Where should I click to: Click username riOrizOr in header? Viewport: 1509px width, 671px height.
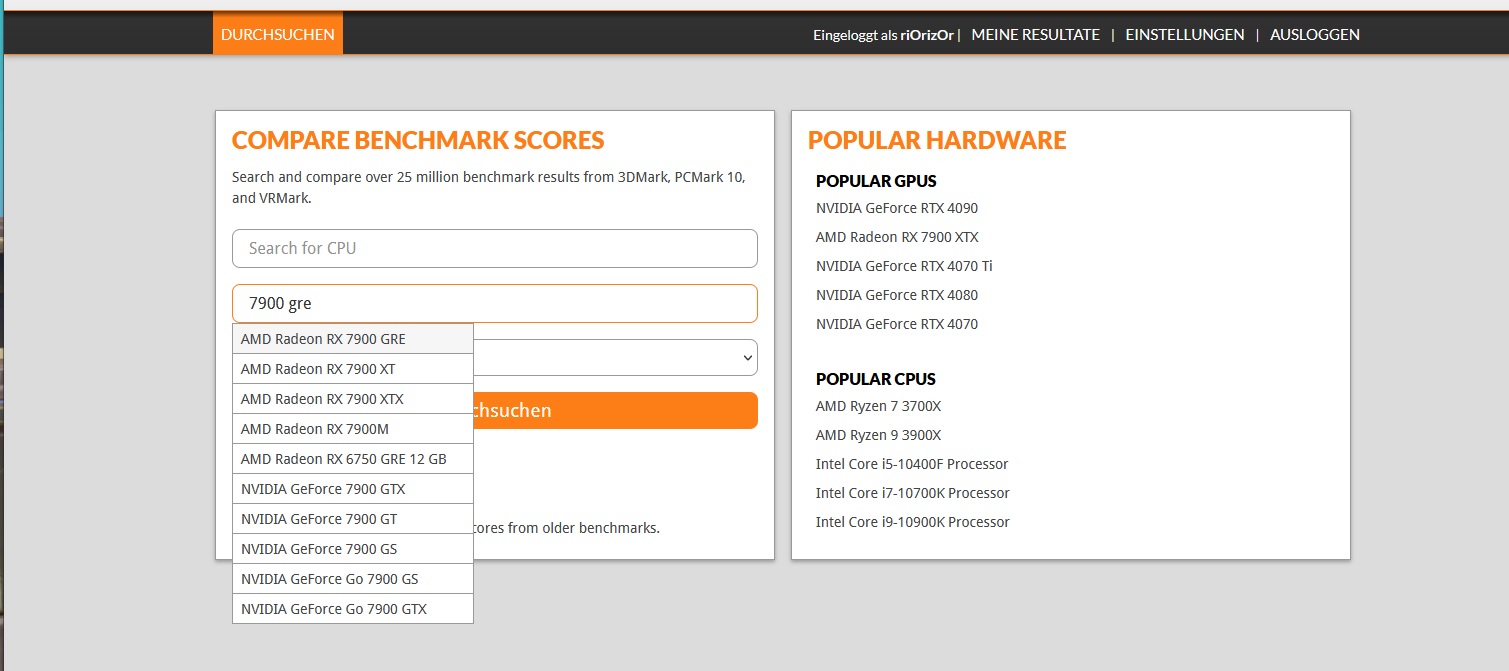coord(927,35)
